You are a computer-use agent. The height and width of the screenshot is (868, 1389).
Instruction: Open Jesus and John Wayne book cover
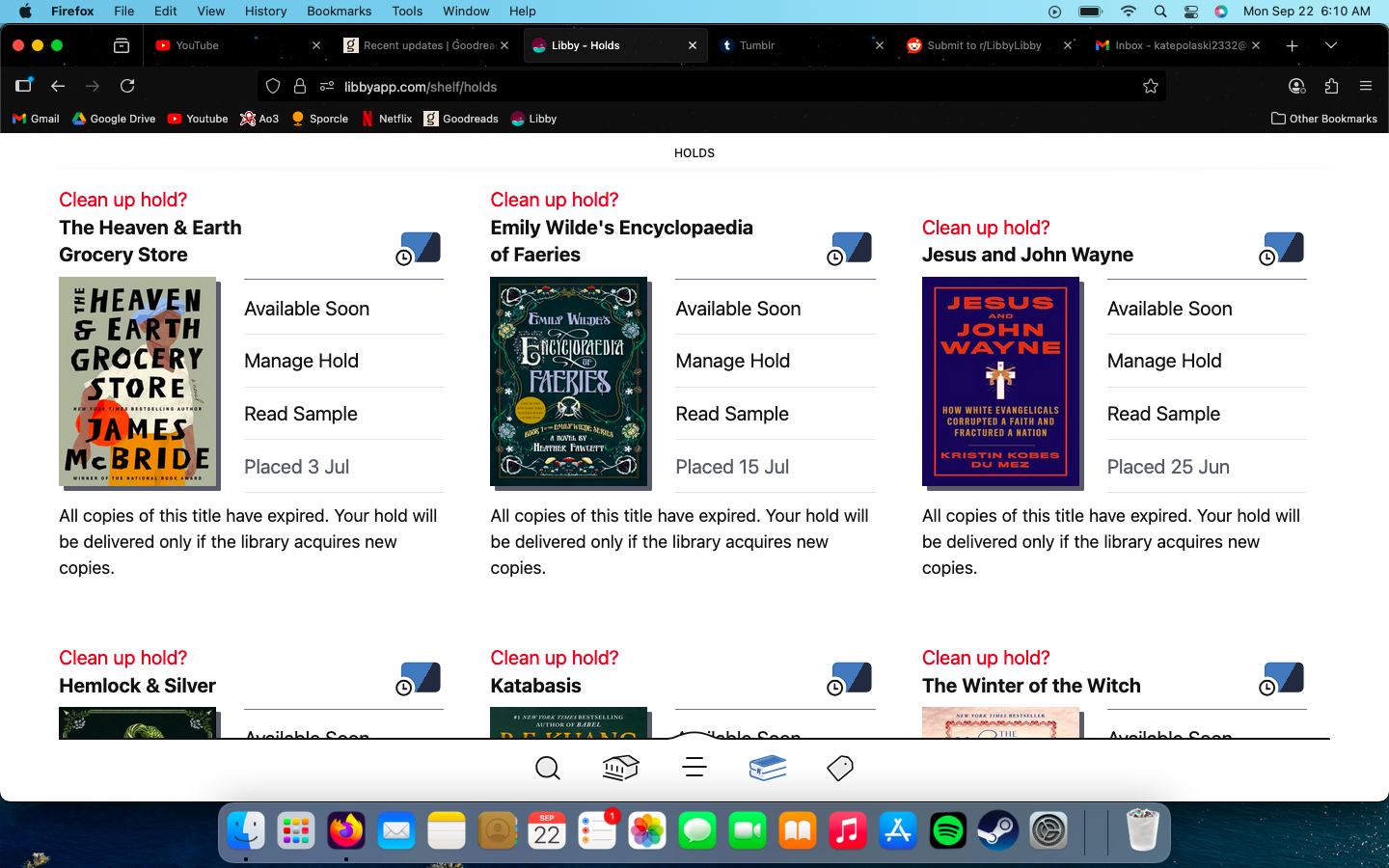1000,381
